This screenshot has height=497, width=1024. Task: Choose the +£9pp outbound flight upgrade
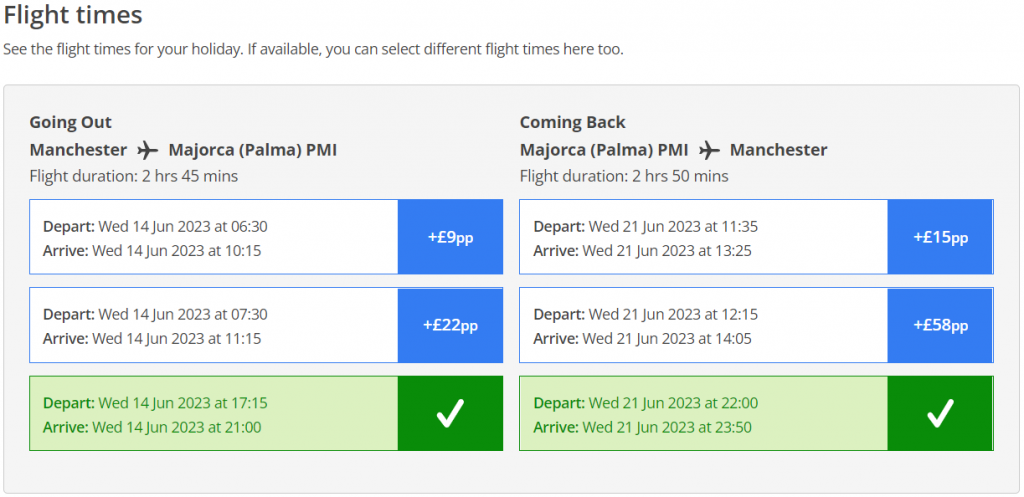pyautogui.click(x=451, y=237)
